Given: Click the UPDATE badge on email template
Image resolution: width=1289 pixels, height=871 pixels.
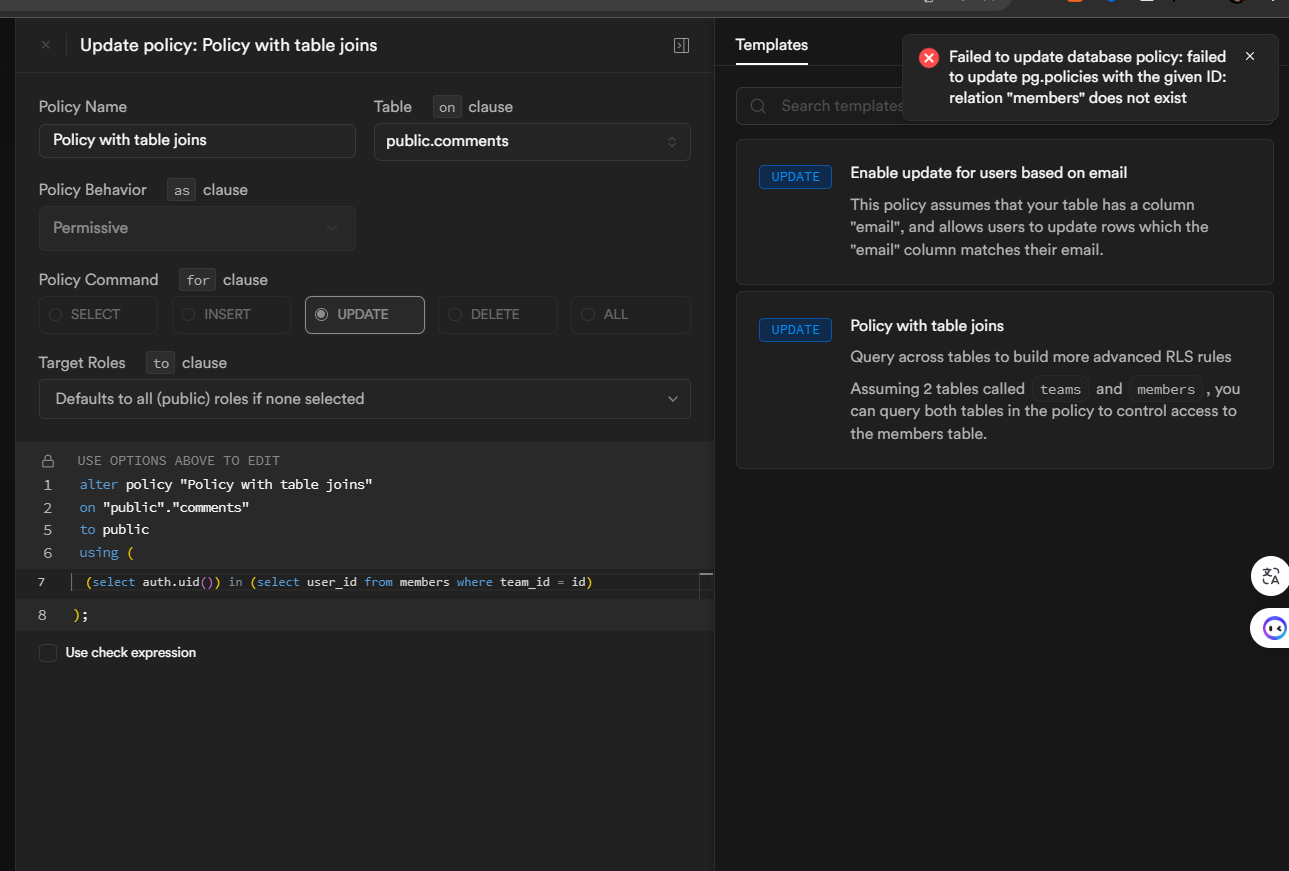Looking at the screenshot, I should coord(795,177).
